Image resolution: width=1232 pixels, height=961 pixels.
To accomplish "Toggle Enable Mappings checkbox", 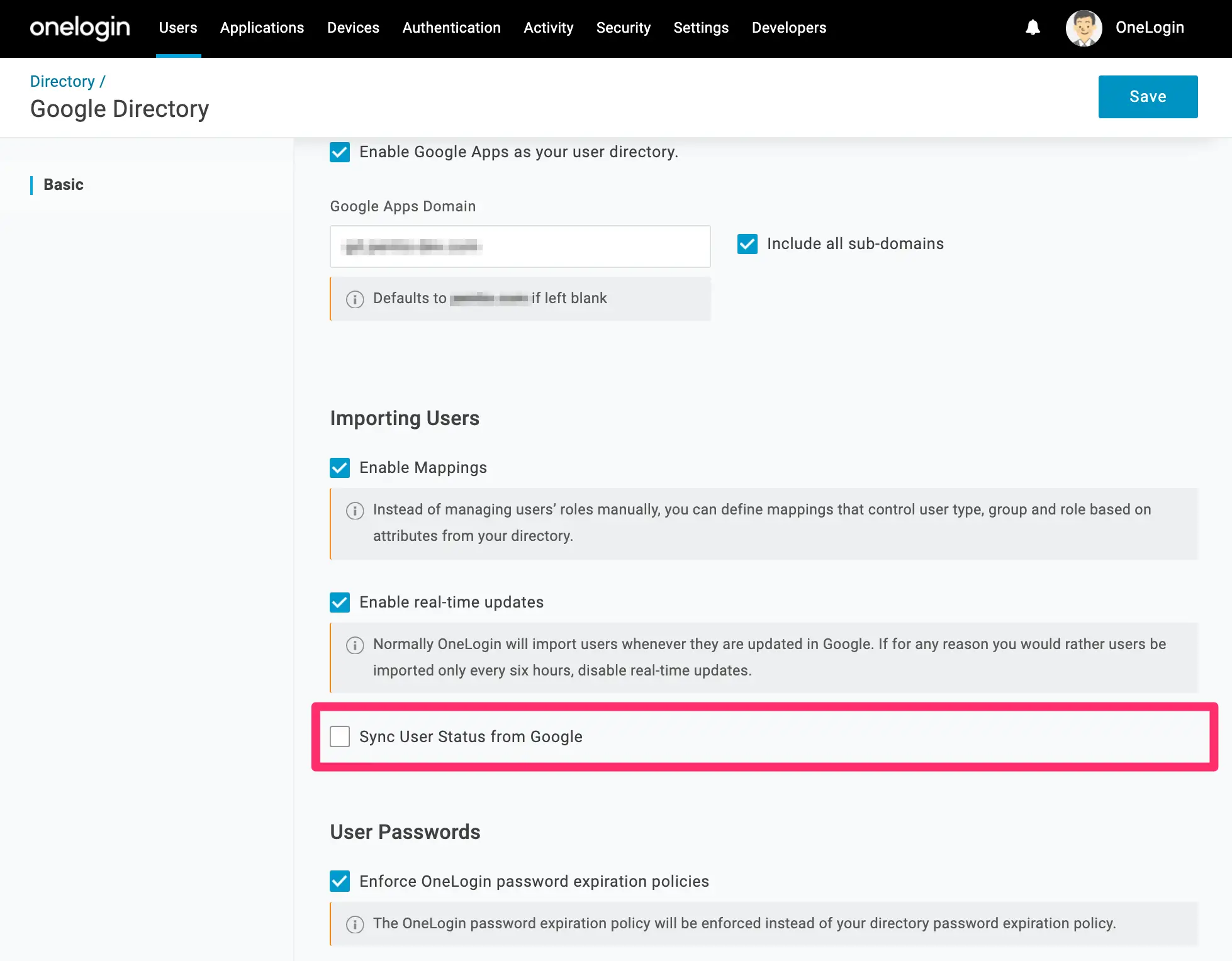I will point(340,468).
